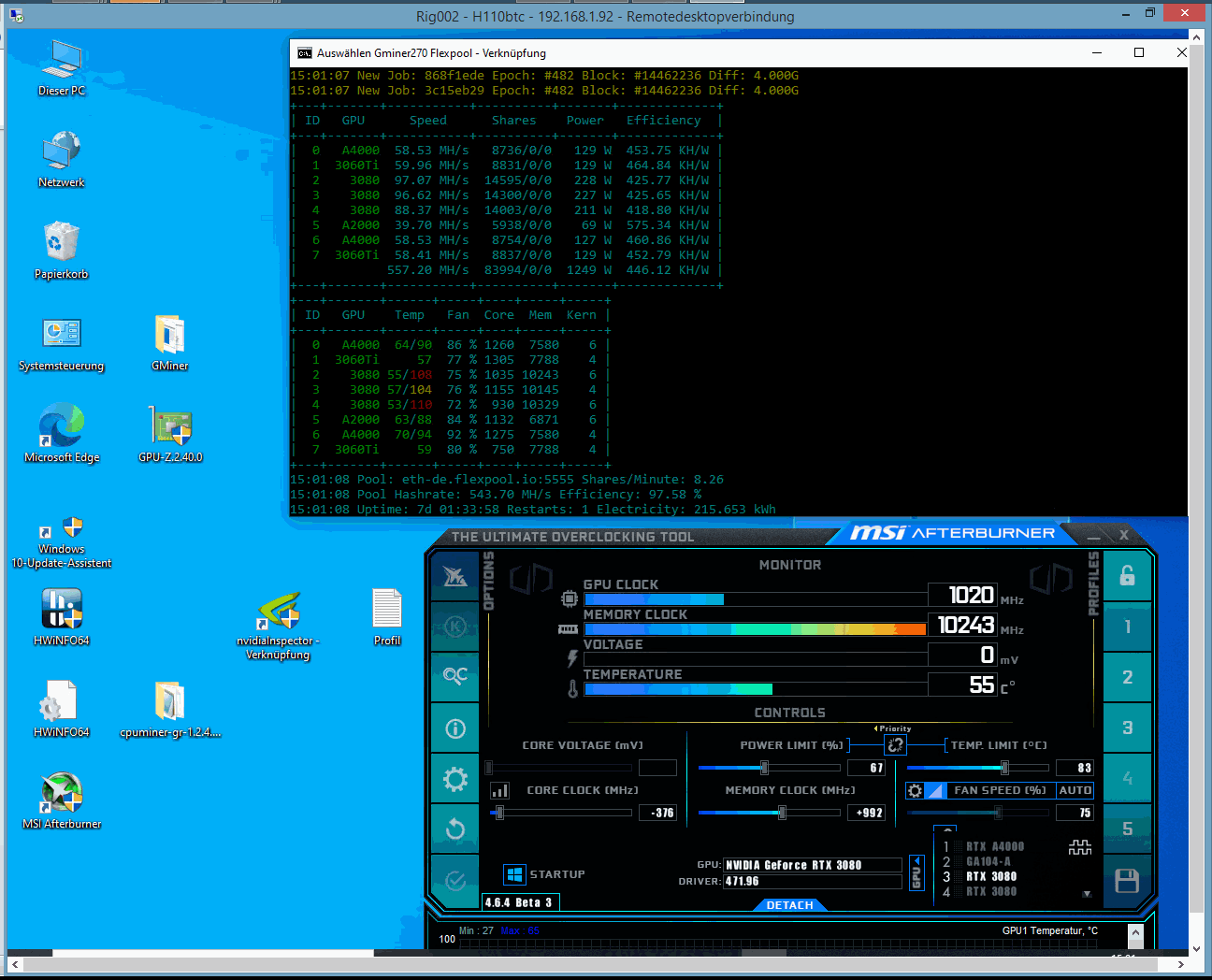
Task: Click the remote desktop title bar icon
Action: click(x=16, y=16)
